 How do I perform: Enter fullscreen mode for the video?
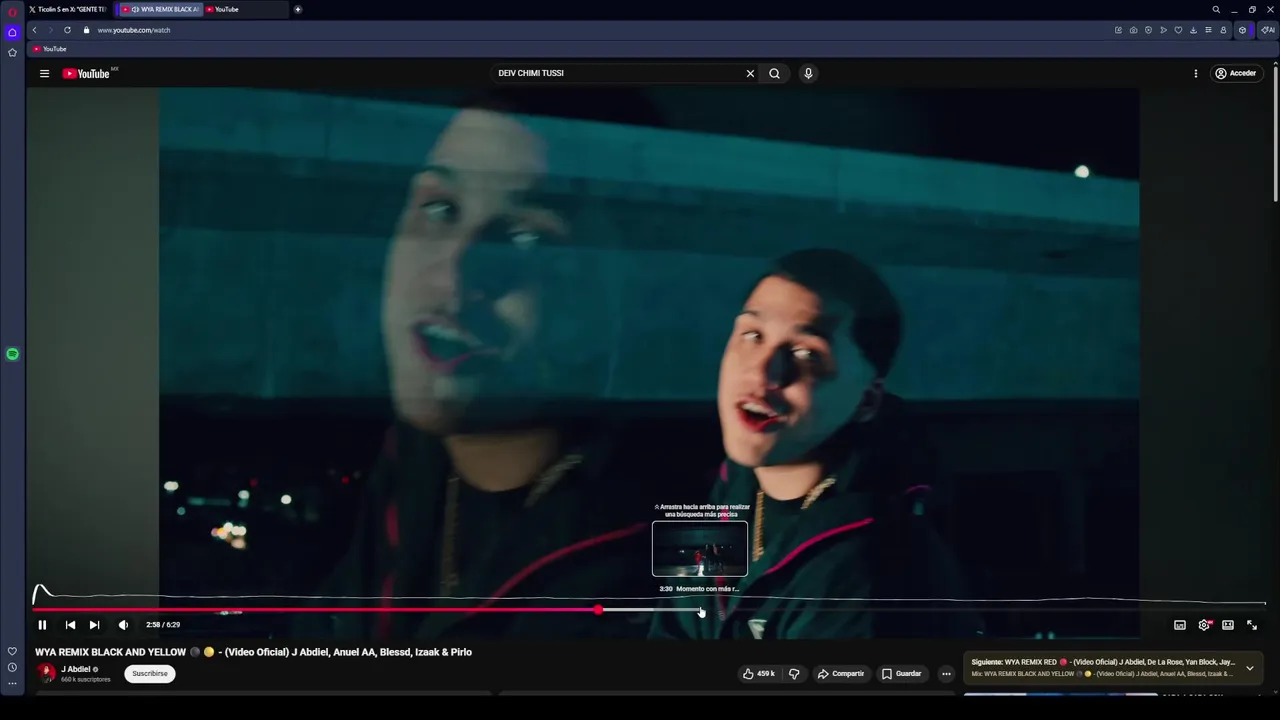click(x=1252, y=625)
